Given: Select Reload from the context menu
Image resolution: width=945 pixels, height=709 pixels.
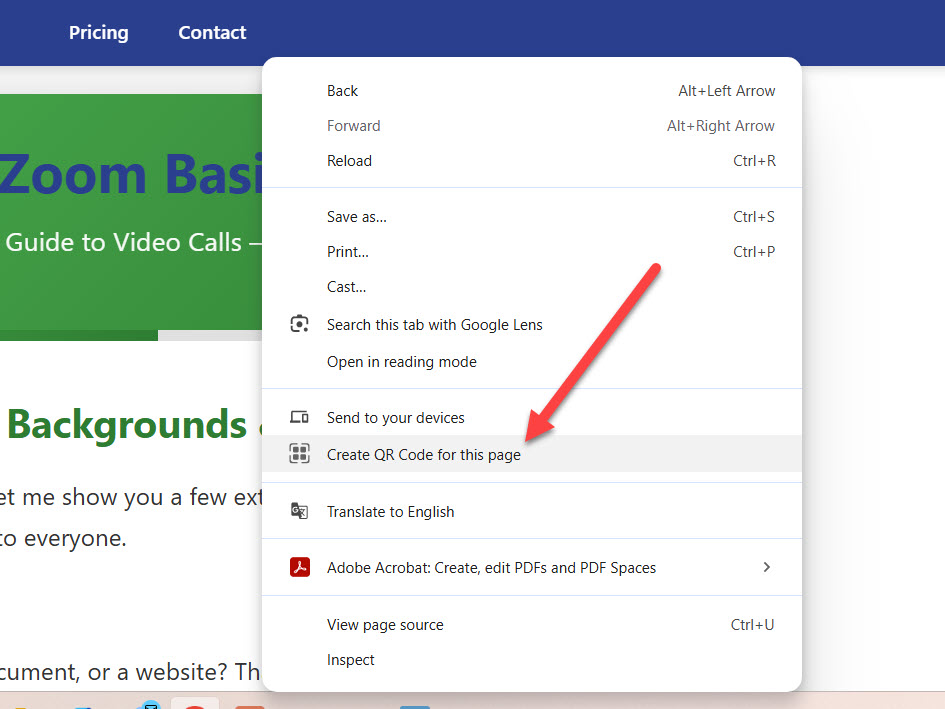Looking at the screenshot, I should [x=349, y=160].
